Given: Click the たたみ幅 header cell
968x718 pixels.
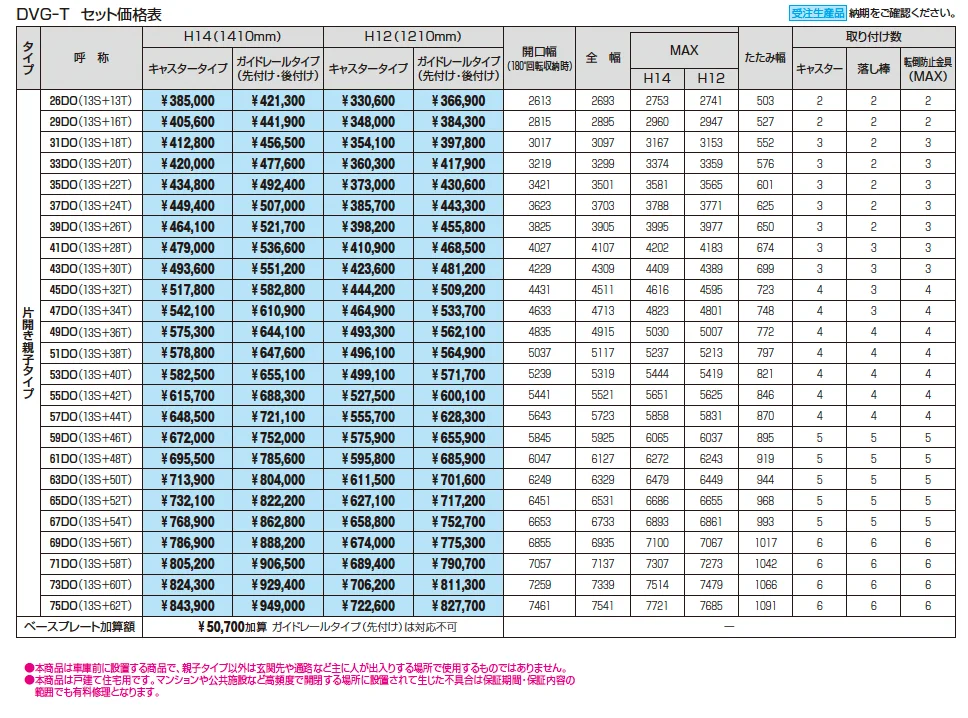Looking at the screenshot, I should [765, 58].
